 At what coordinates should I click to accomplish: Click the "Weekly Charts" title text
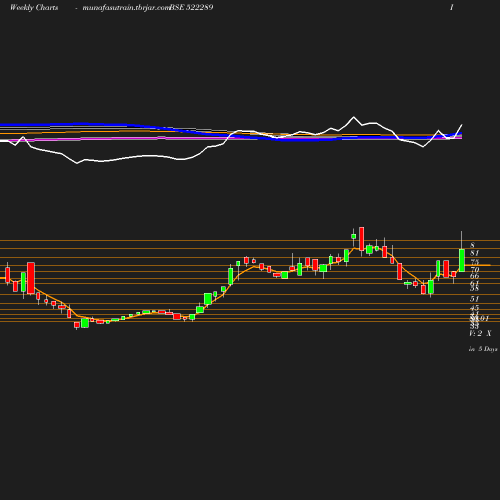[x=34, y=8]
